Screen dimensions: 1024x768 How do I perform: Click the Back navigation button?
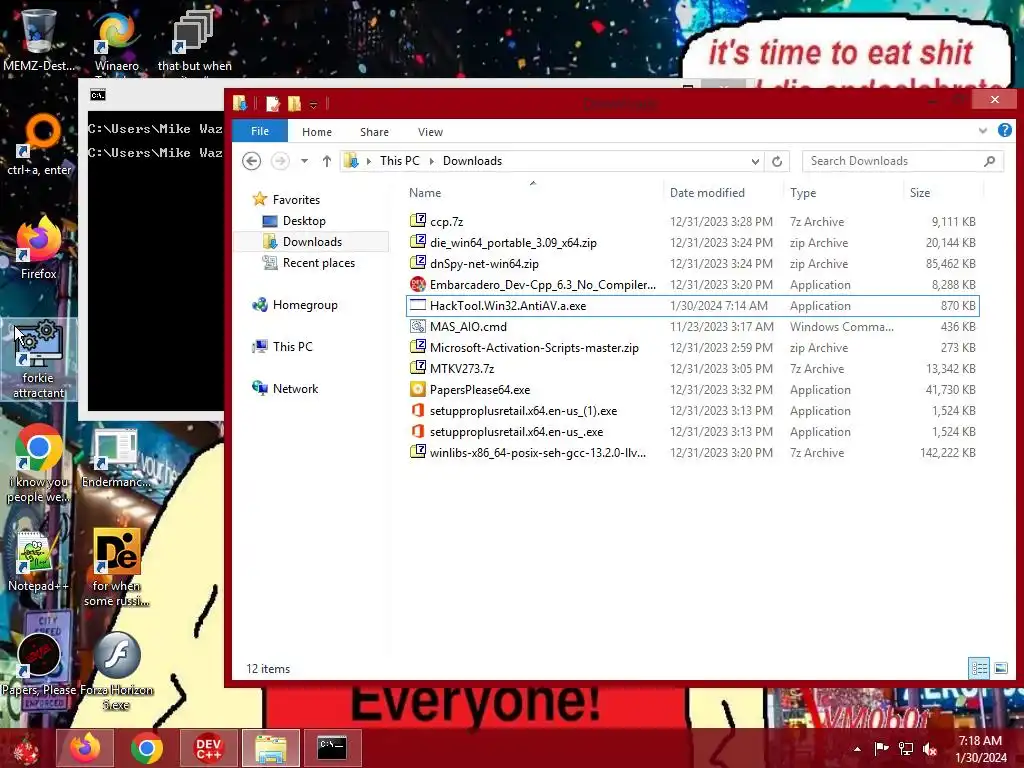tap(251, 161)
